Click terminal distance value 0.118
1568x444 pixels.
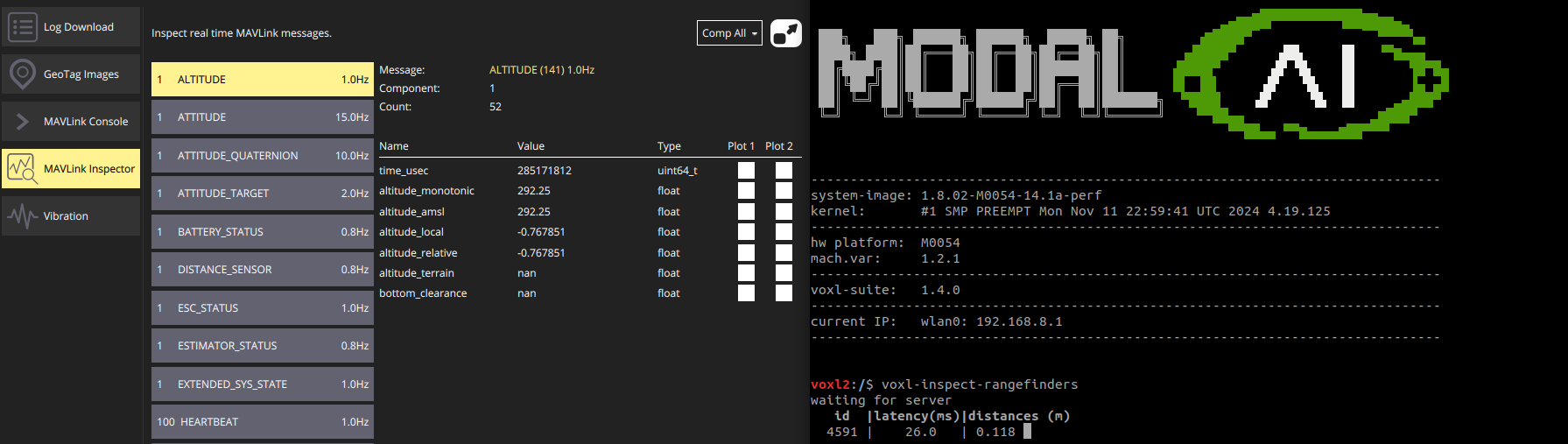point(995,432)
